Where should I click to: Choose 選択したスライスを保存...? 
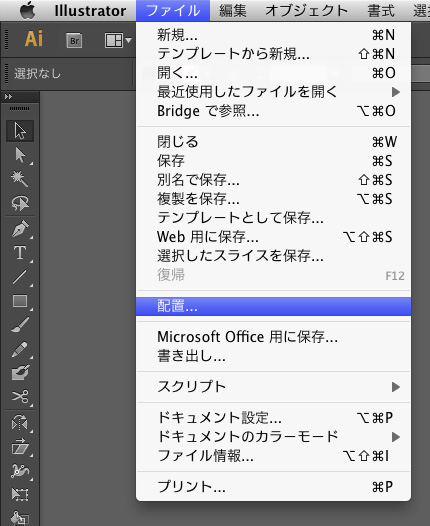274,256
